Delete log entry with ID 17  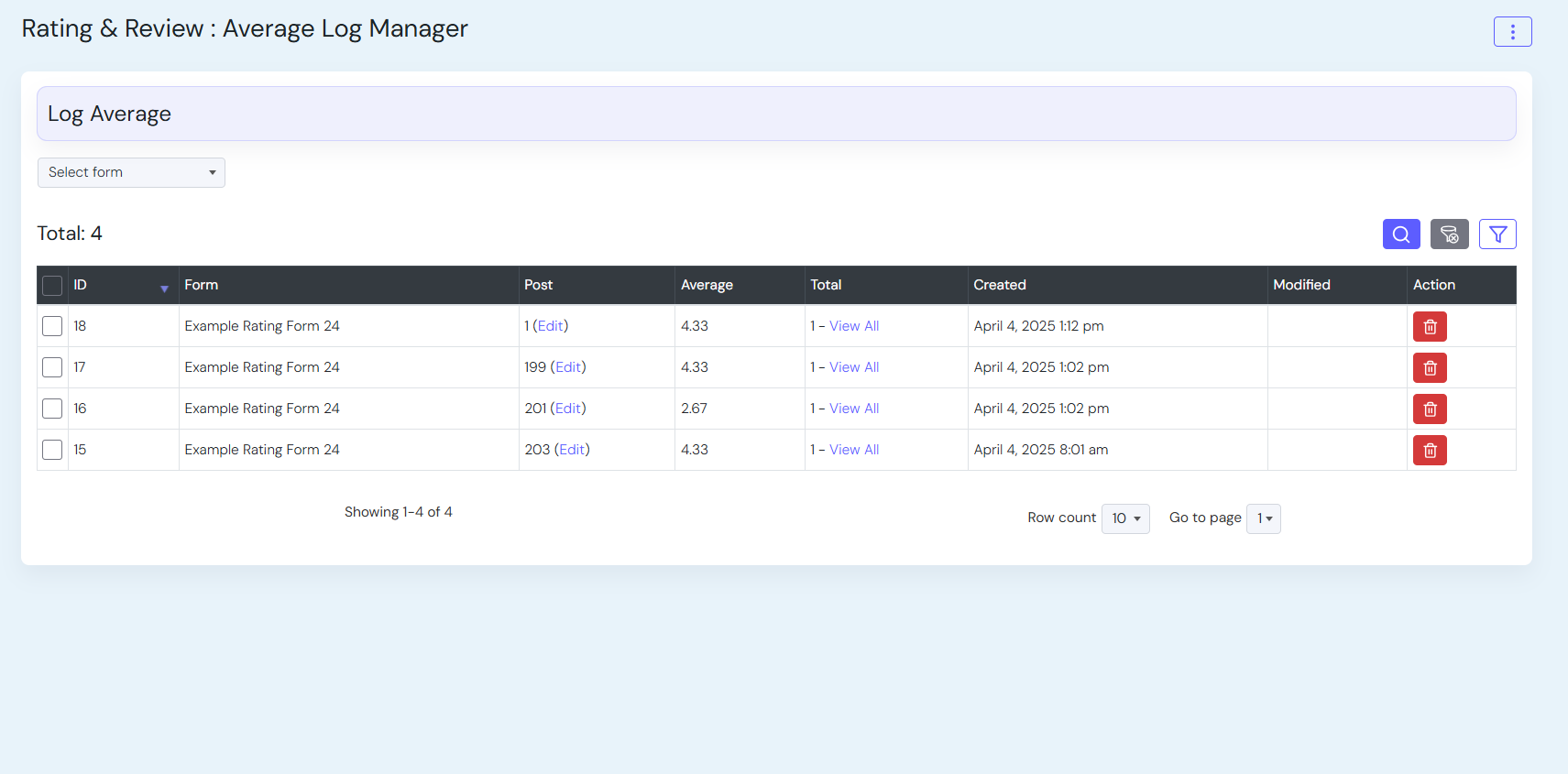point(1429,368)
